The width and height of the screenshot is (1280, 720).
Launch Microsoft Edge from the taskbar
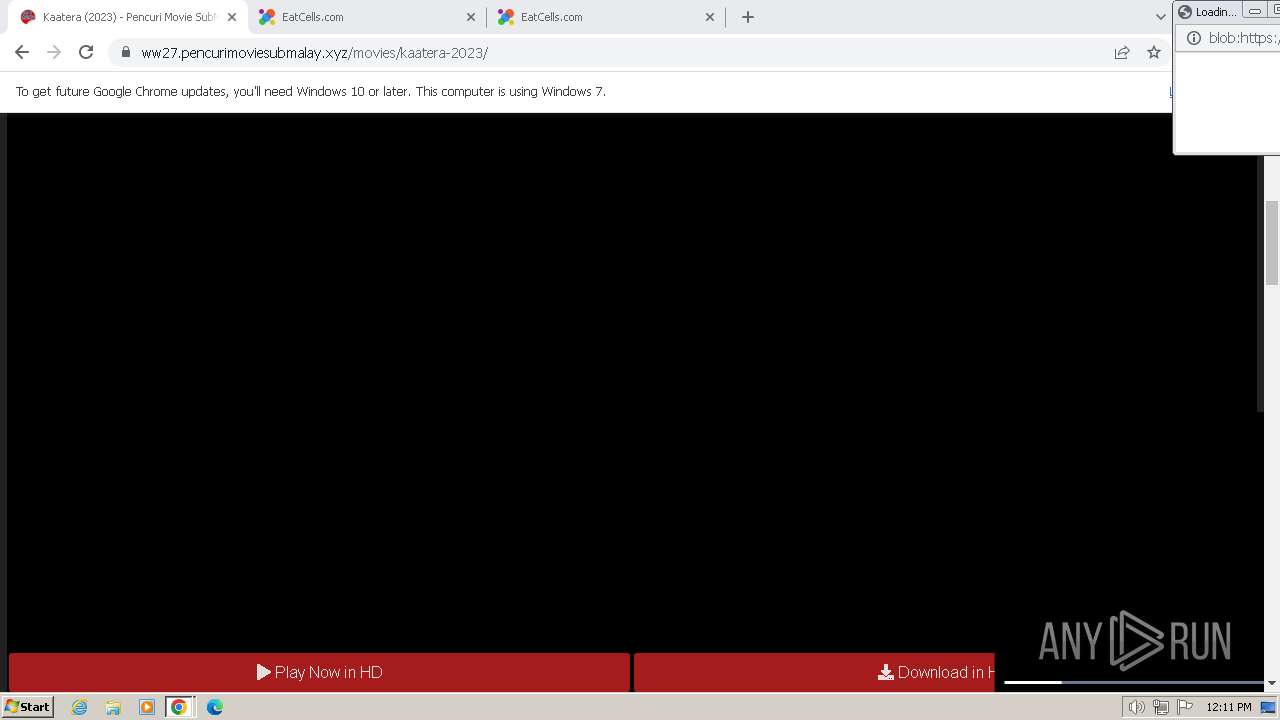[x=215, y=707]
